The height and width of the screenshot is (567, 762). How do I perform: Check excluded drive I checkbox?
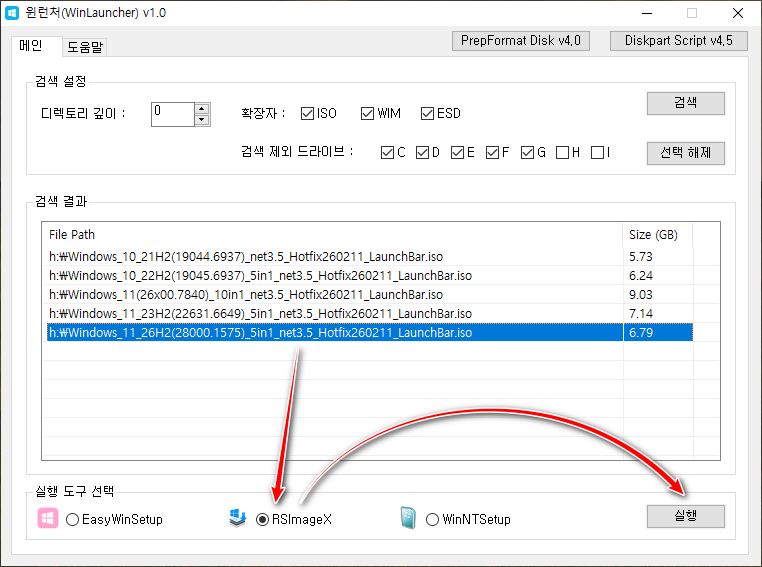pos(597,153)
